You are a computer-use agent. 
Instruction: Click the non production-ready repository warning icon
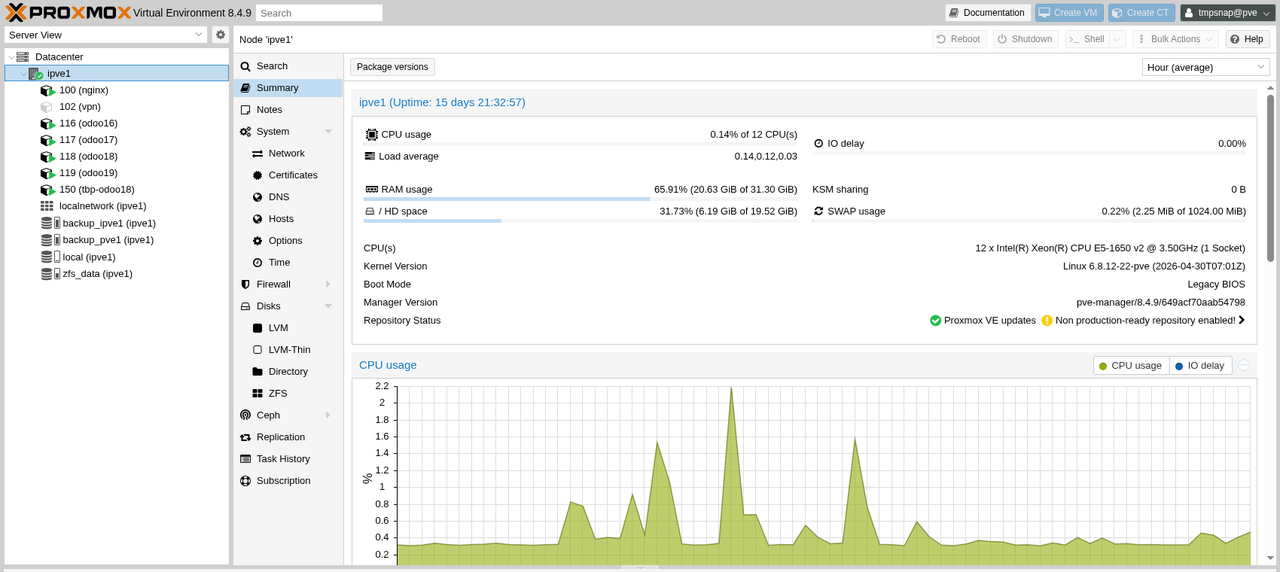coord(1047,321)
